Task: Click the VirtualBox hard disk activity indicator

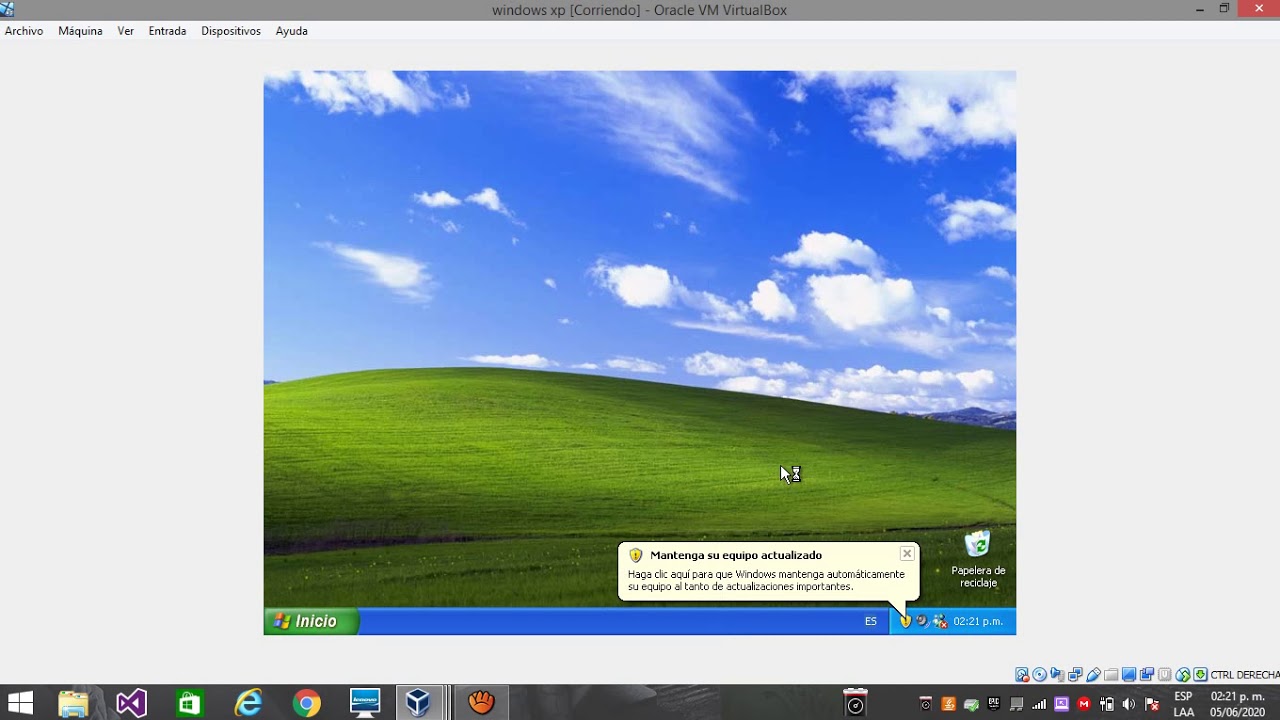Action: 1022,675
